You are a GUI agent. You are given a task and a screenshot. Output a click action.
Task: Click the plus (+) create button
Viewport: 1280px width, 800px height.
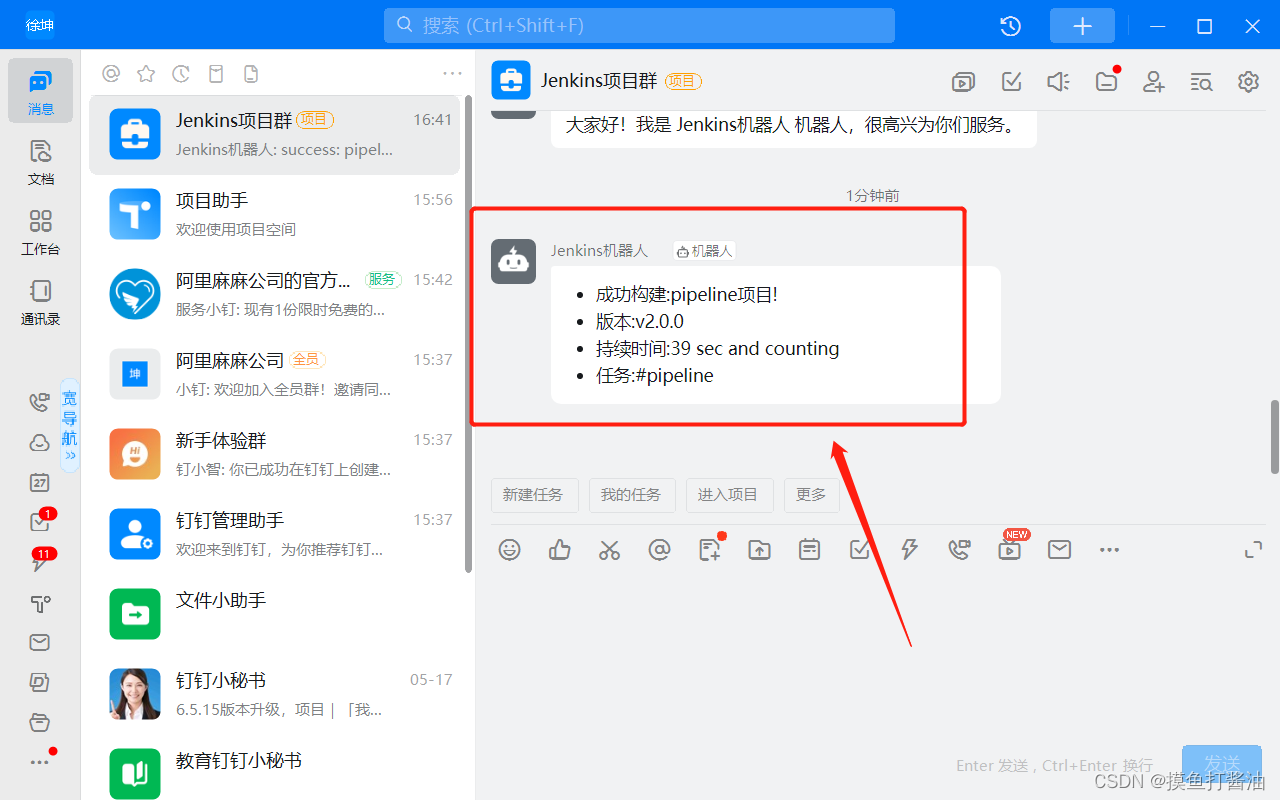pos(1082,26)
